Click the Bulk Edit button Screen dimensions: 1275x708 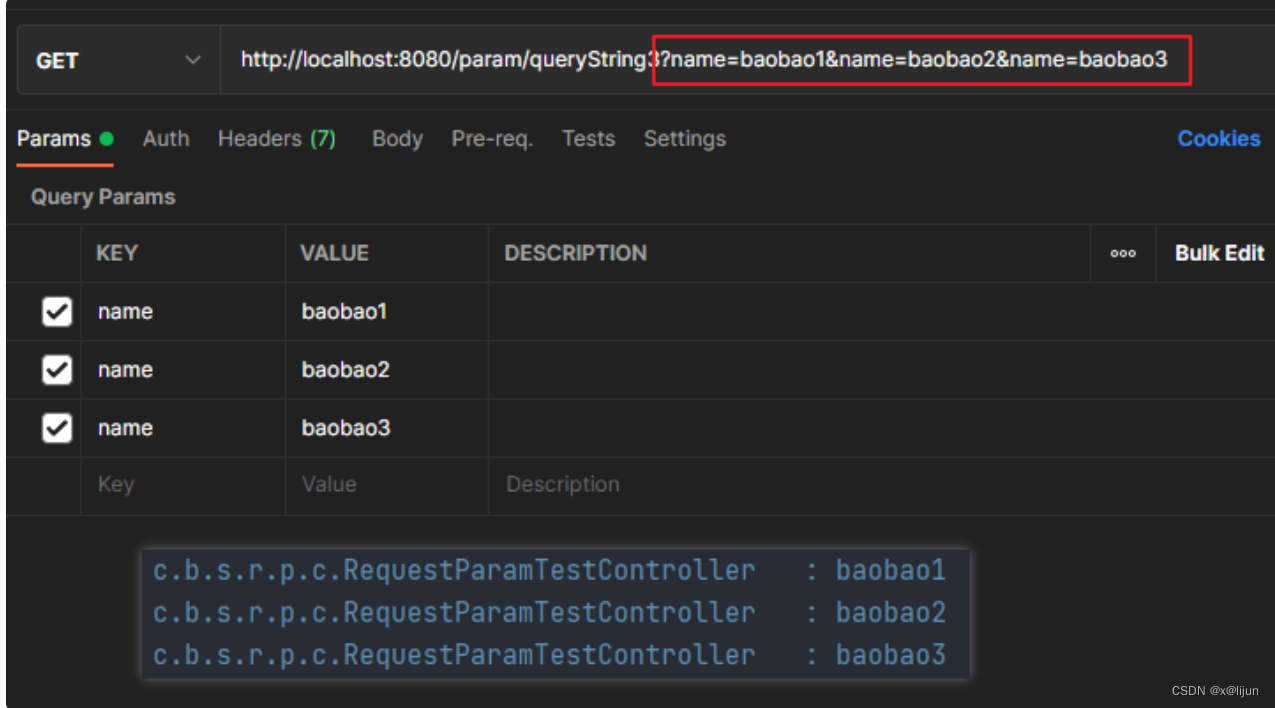tap(1218, 253)
